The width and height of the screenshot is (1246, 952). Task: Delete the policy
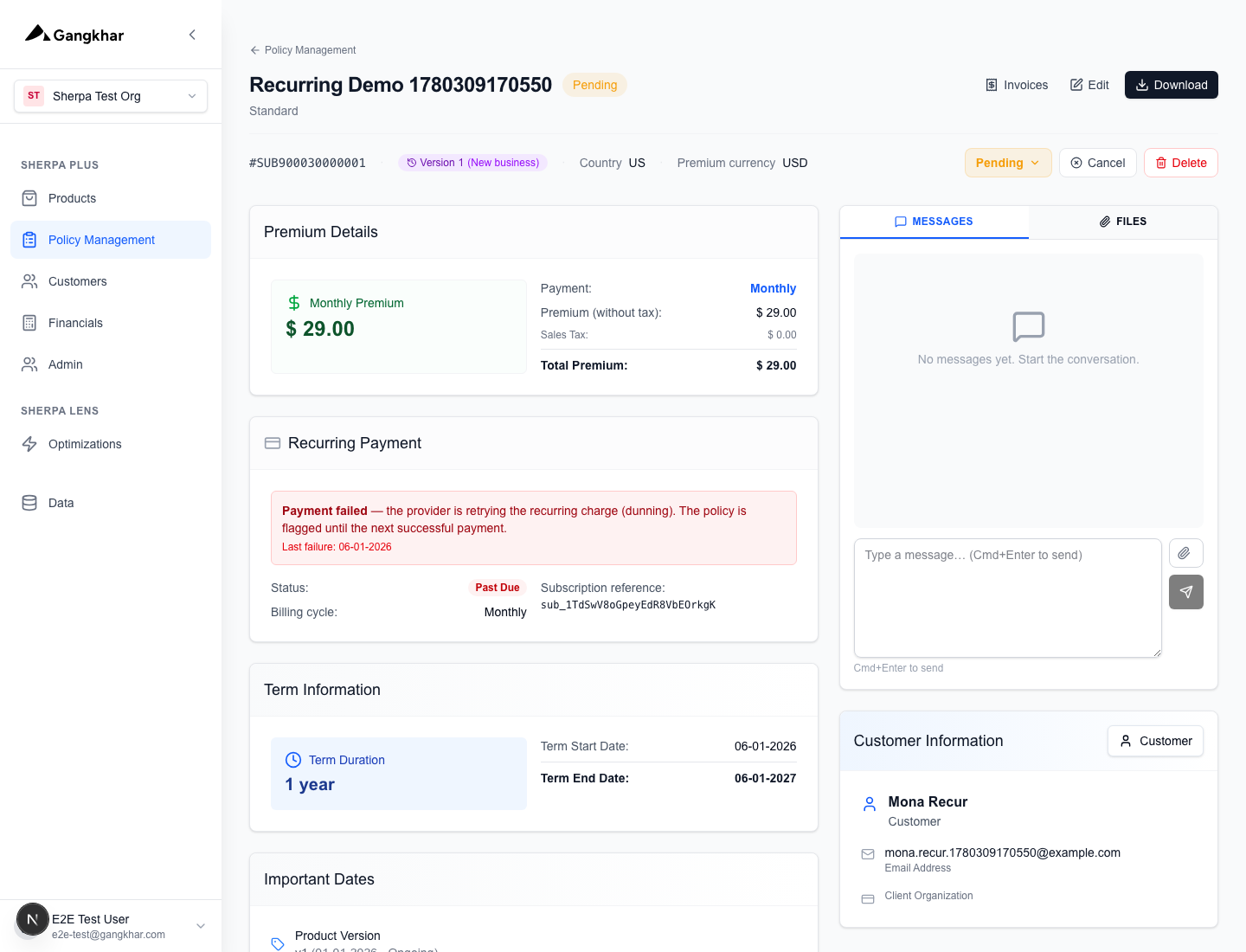1181,163
